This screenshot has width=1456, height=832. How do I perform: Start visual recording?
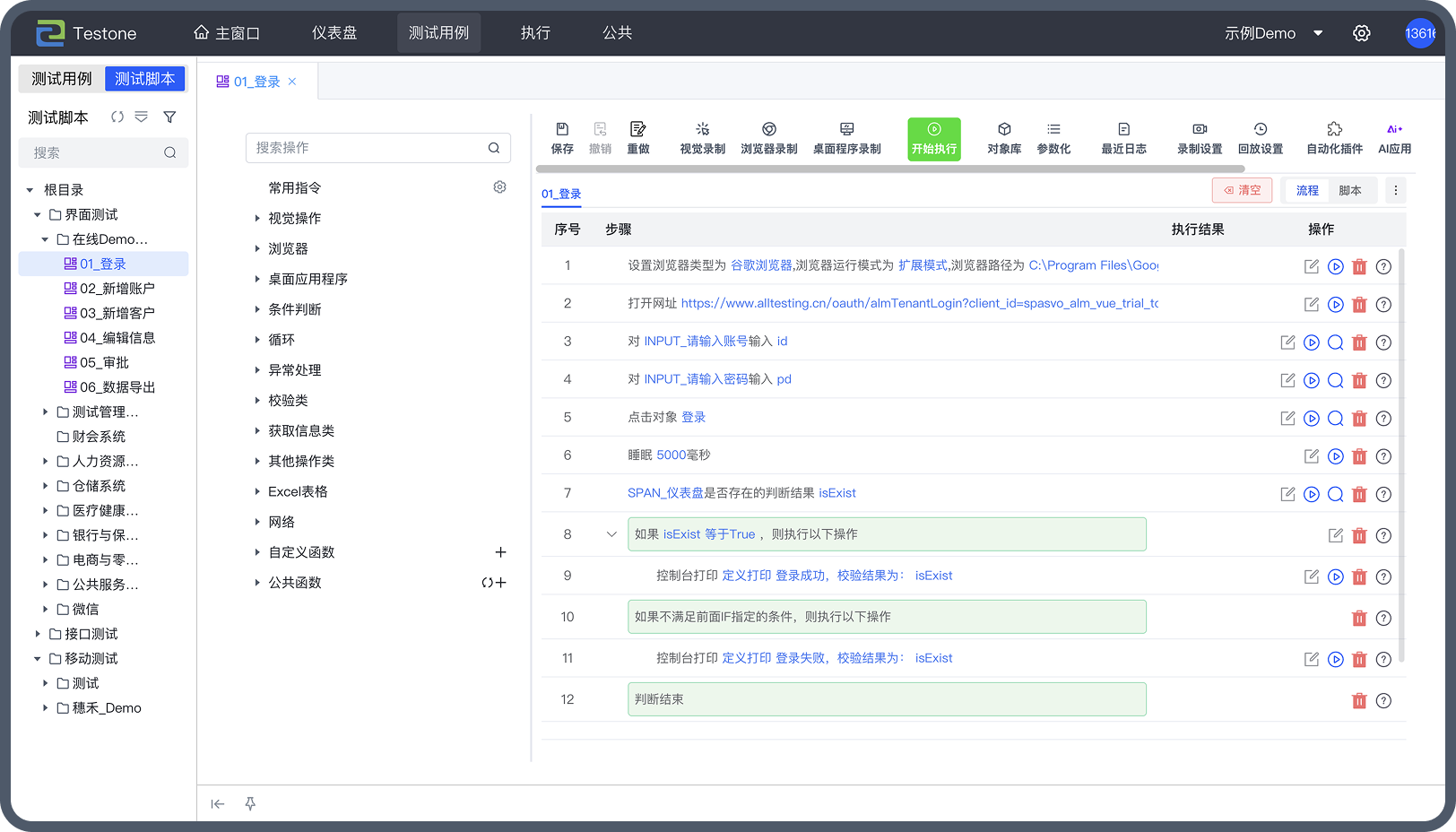(702, 138)
